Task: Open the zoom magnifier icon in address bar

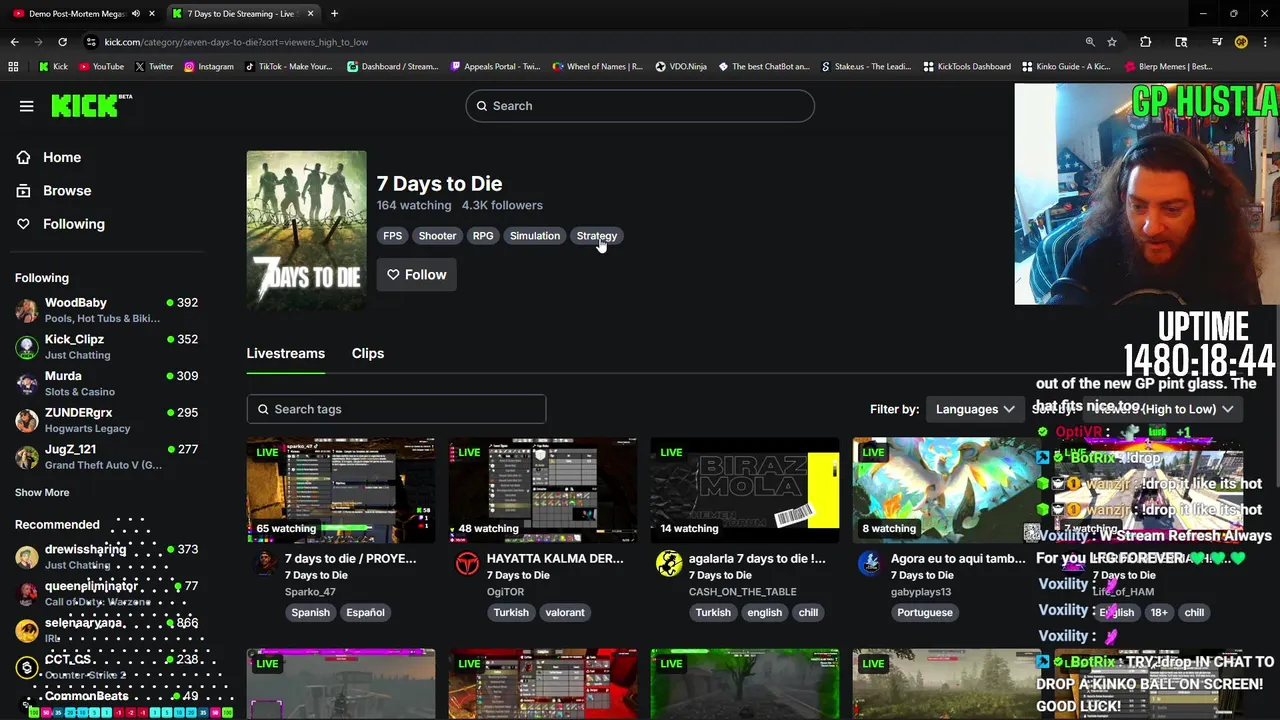Action: point(1090,42)
